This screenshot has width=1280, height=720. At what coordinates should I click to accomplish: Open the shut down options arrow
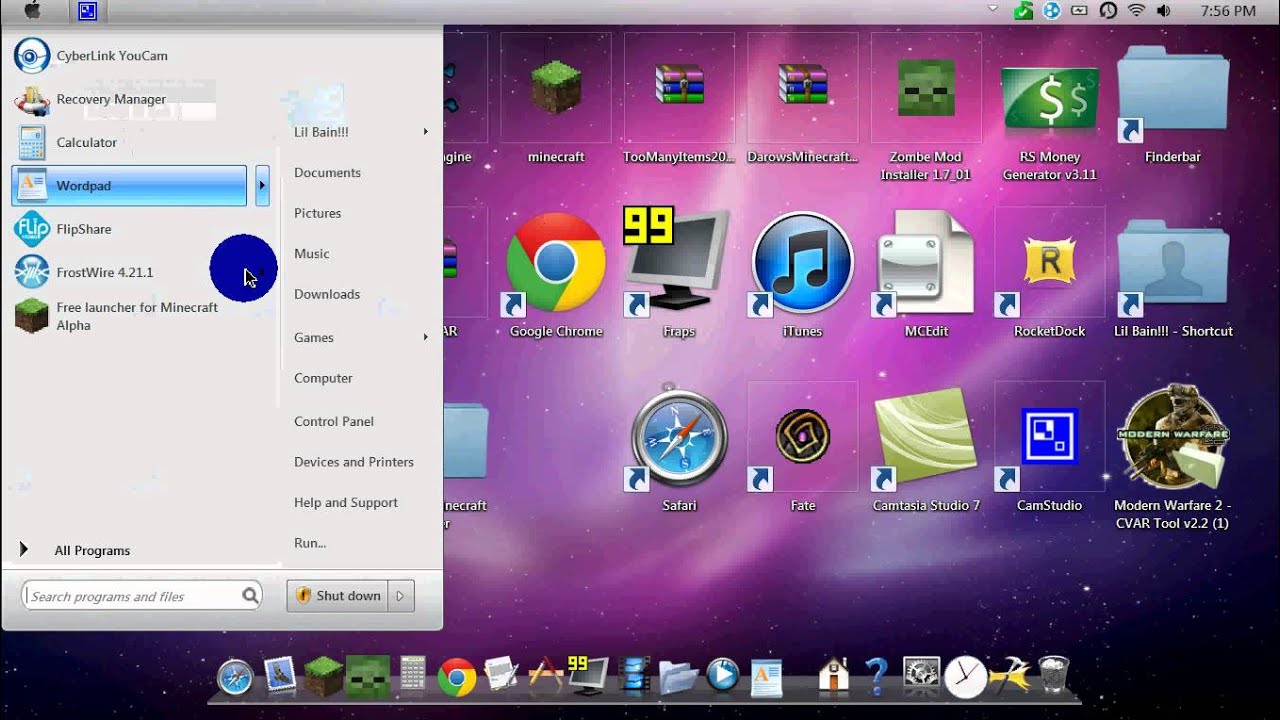(401, 596)
